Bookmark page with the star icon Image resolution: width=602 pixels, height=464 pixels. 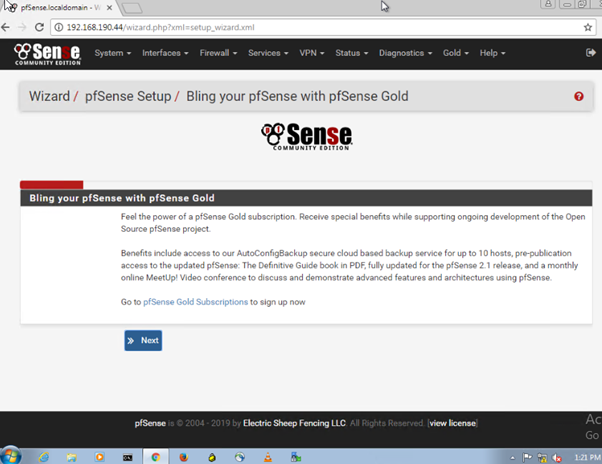587,27
